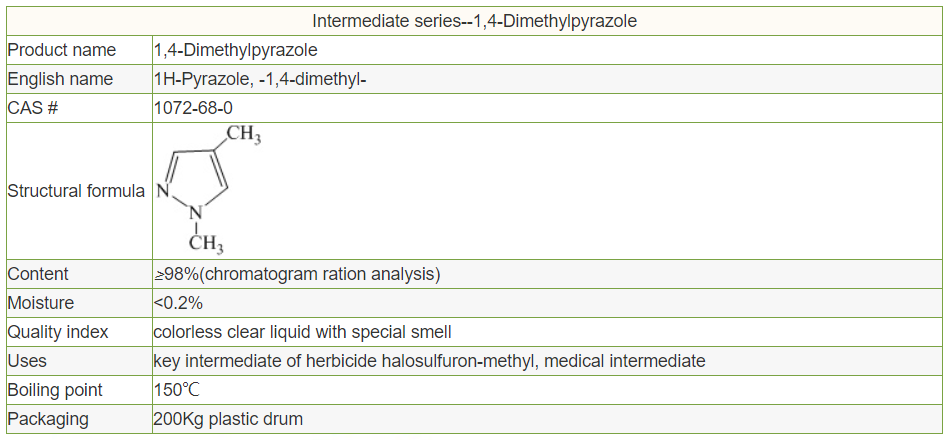The width and height of the screenshot is (951, 440).
Task: Click the '200Kg plastic drum' packaging value
Action: click(228, 419)
